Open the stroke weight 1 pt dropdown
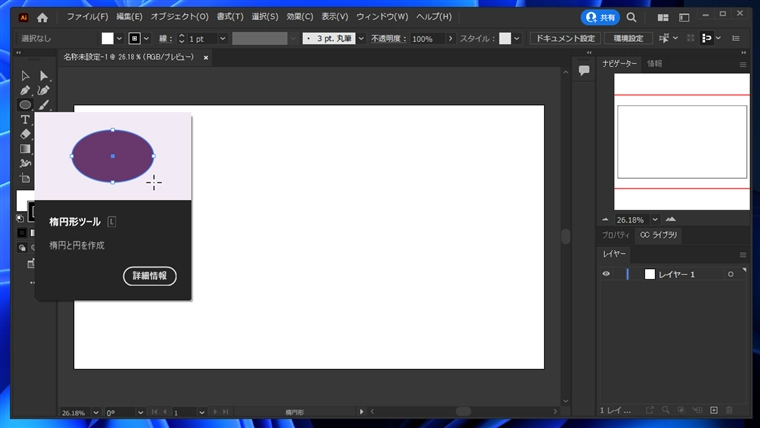 (222, 38)
